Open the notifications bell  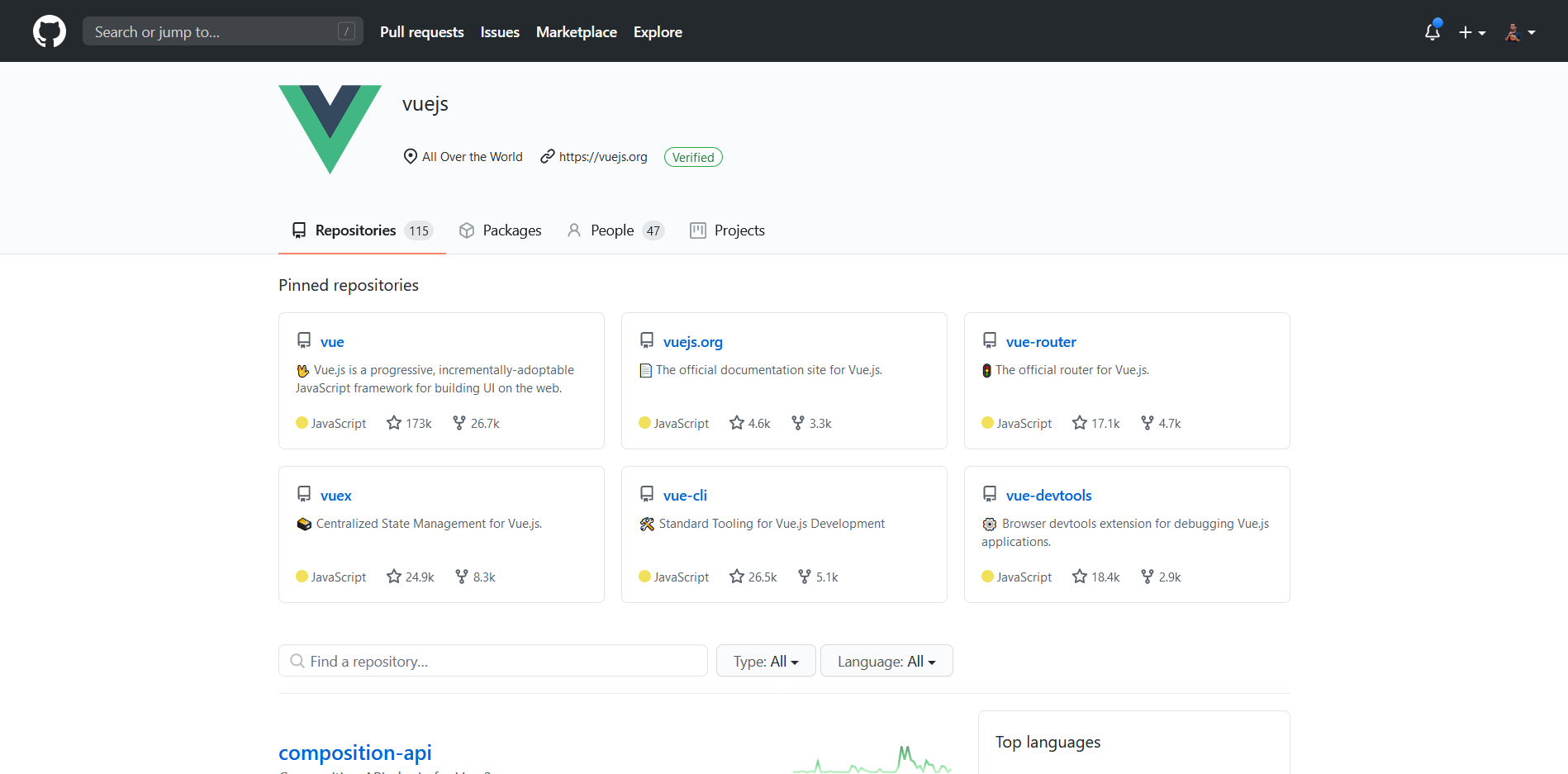pos(1433,31)
